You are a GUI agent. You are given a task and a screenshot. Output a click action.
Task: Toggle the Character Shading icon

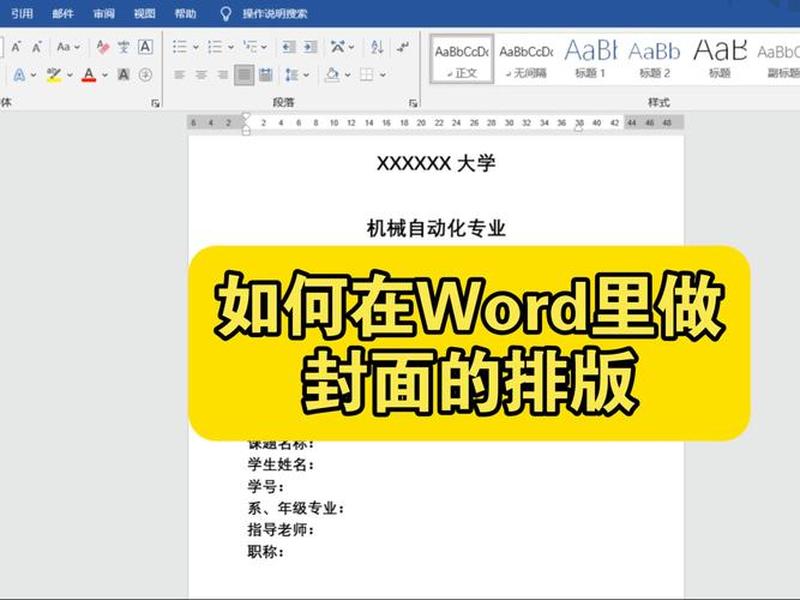(123, 75)
